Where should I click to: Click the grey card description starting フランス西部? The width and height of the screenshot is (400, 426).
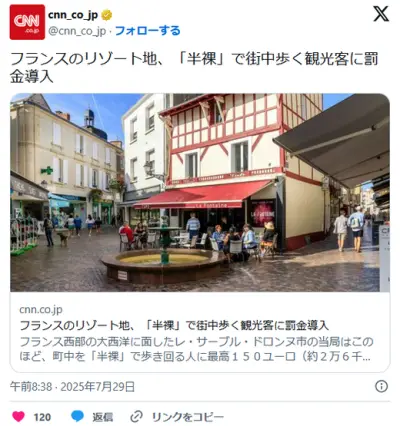196,349
